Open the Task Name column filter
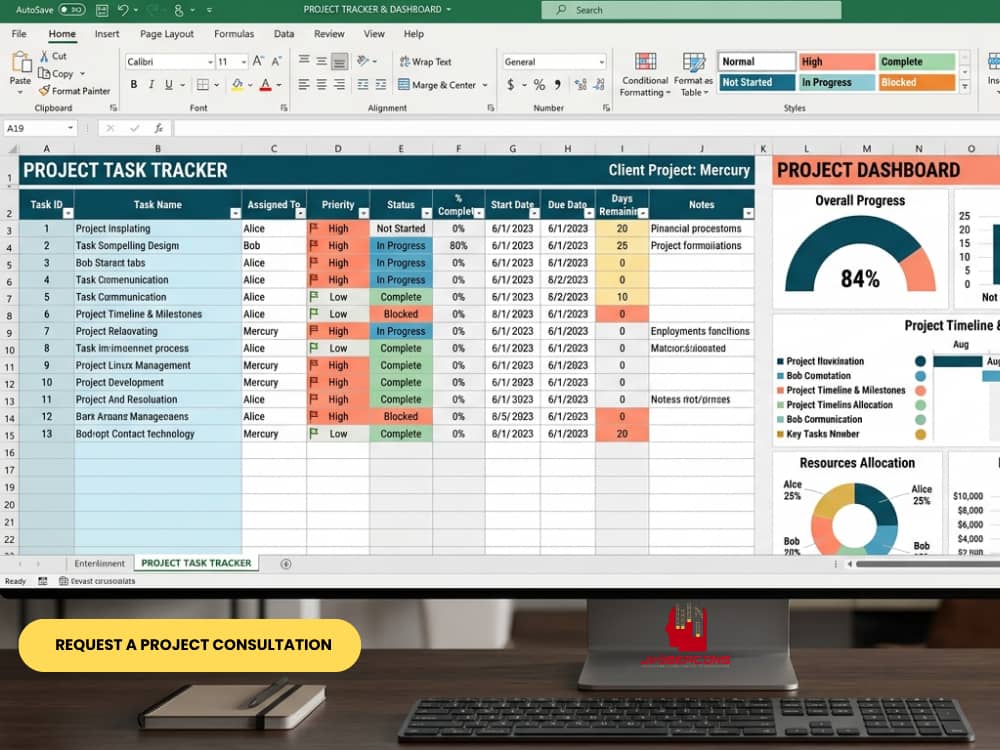Viewport: 1000px width, 750px height. click(235, 213)
